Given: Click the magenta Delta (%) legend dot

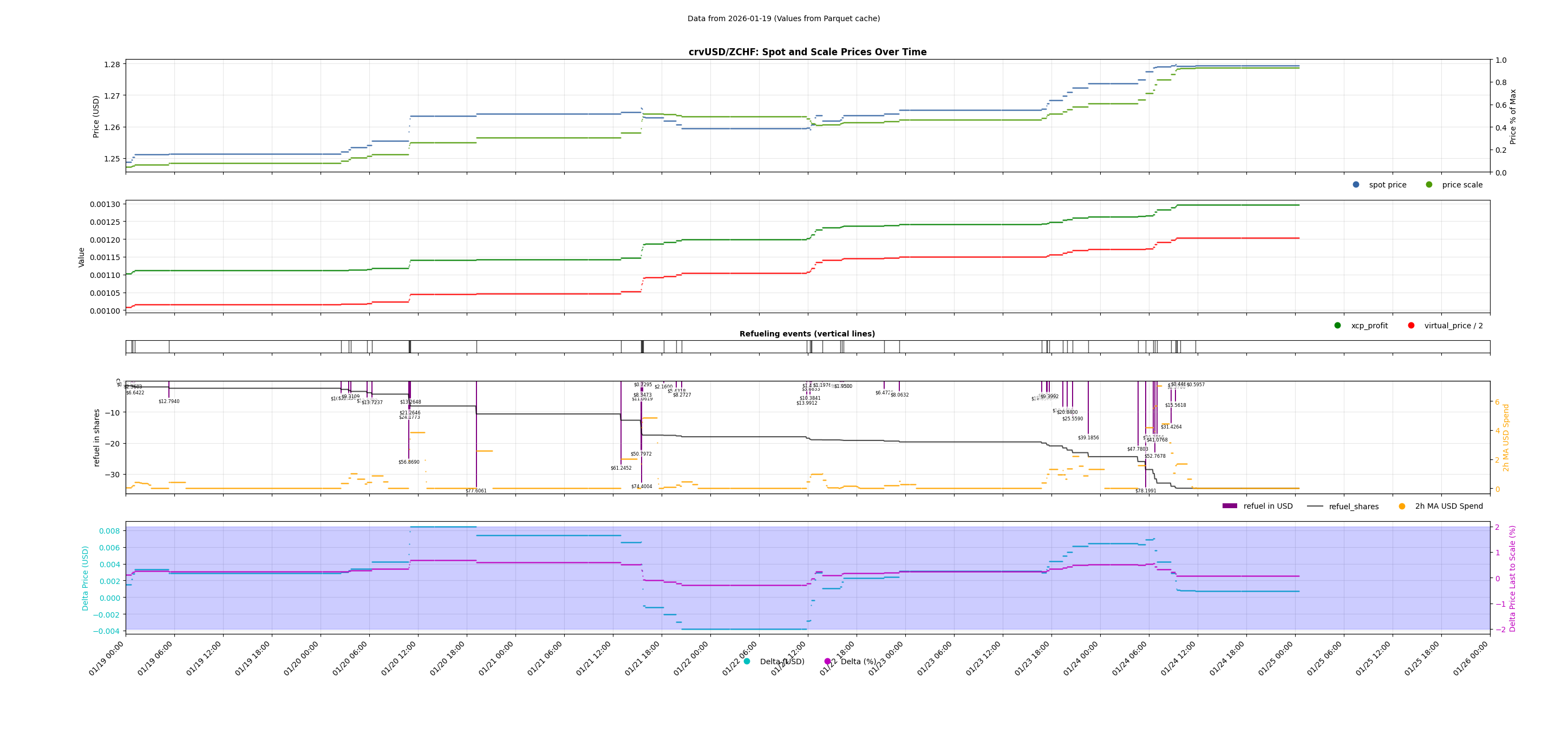Looking at the screenshot, I should (x=827, y=661).
